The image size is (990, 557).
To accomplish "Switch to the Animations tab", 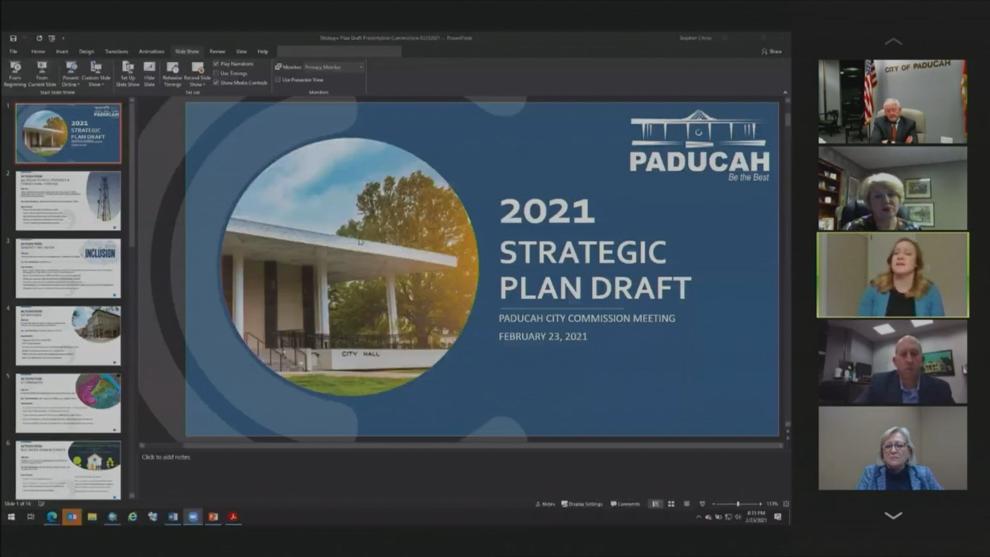I will tap(152, 51).
